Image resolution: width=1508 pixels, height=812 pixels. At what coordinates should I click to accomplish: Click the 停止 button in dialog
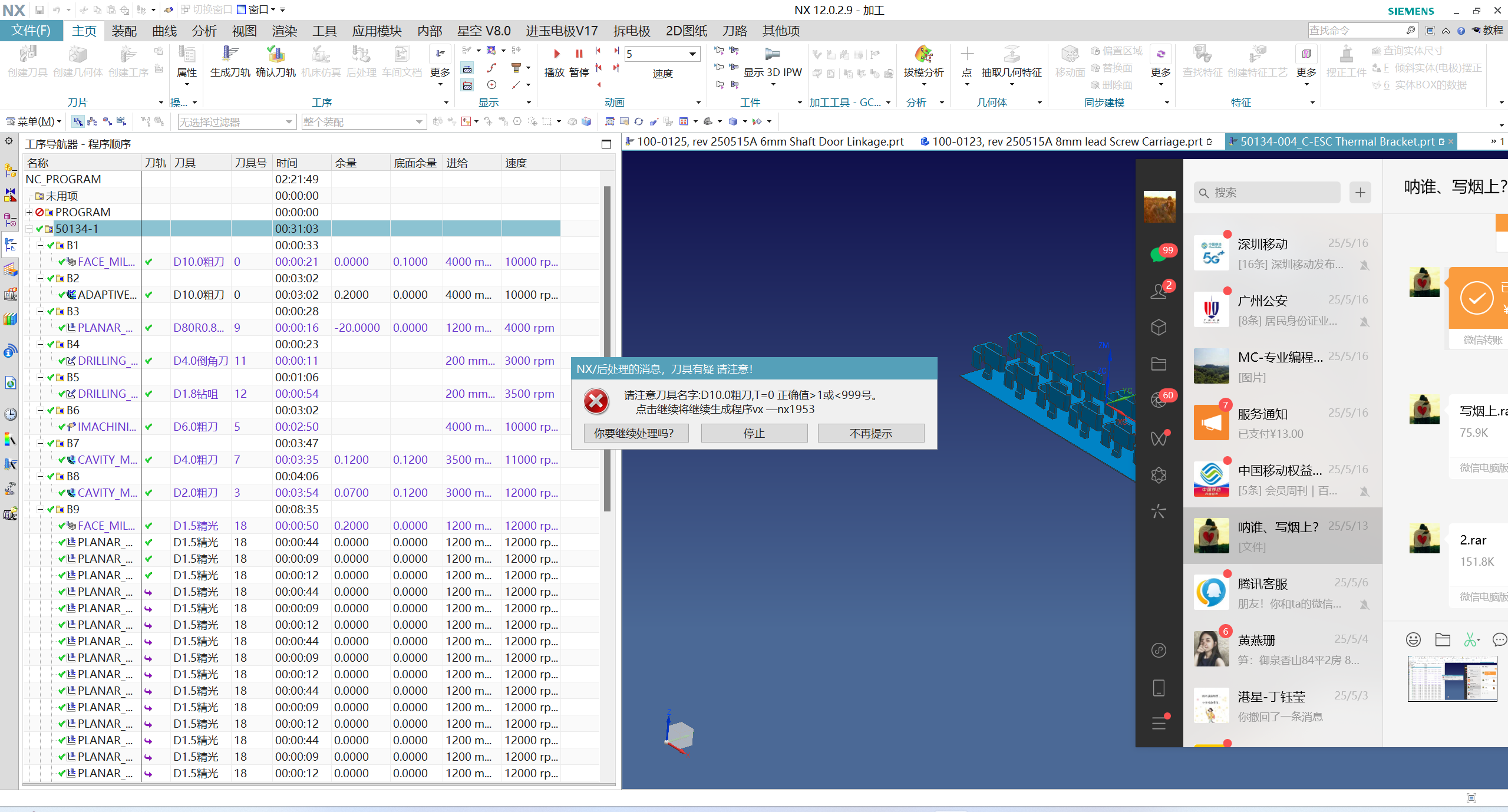[754, 434]
